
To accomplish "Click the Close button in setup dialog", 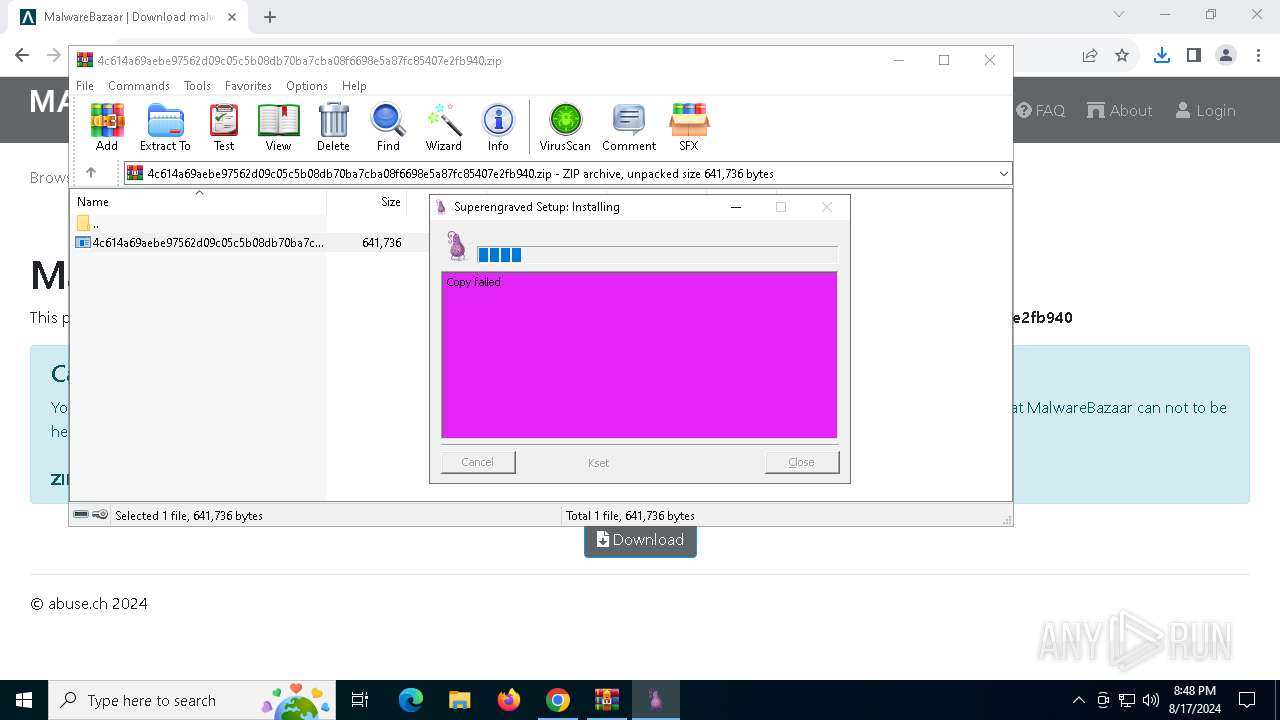I will pyautogui.click(x=802, y=462).
